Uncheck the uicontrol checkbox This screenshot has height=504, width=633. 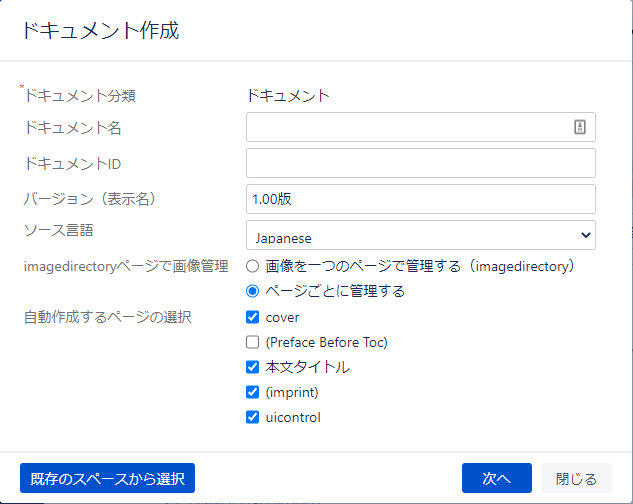tap(252, 417)
